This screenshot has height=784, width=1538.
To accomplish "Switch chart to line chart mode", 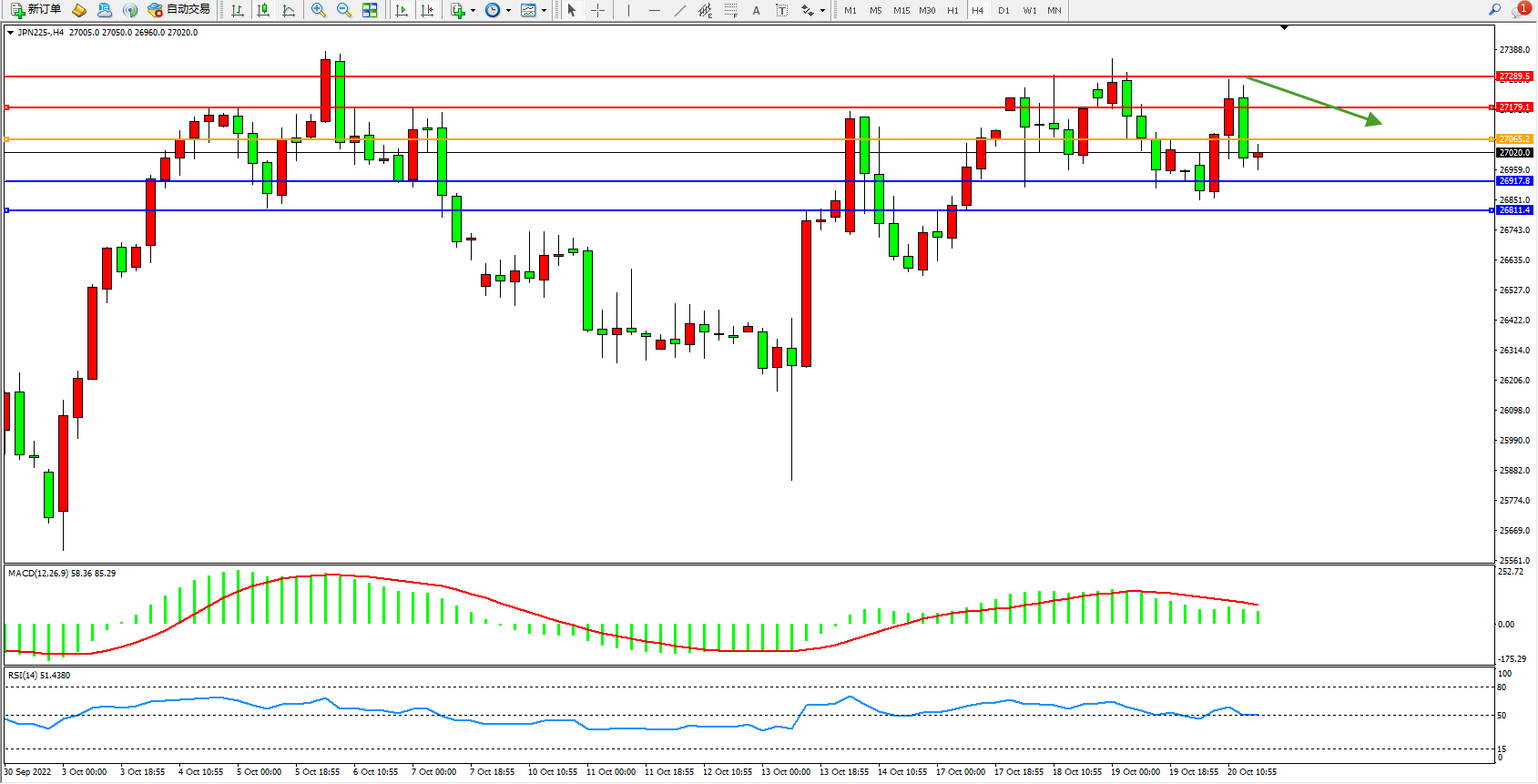I will click(x=289, y=10).
